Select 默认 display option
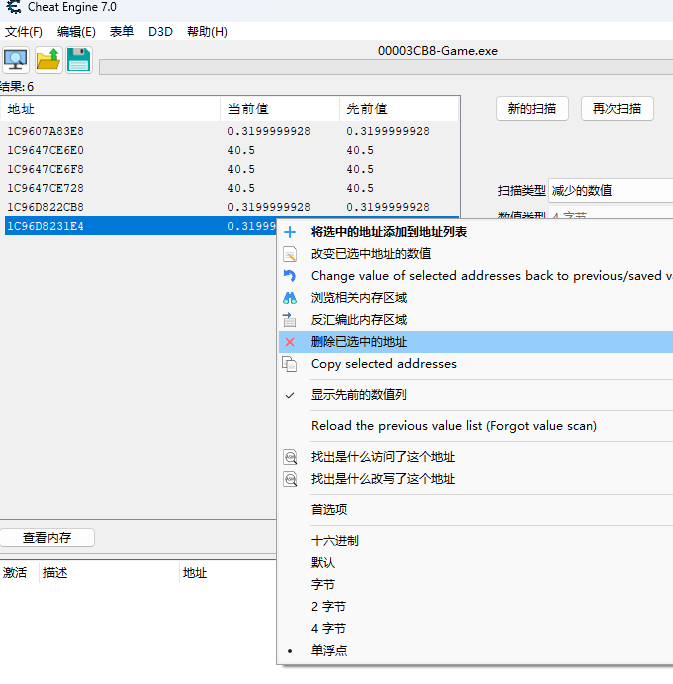The height and width of the screenshot is (684, 673). [475, 563]
